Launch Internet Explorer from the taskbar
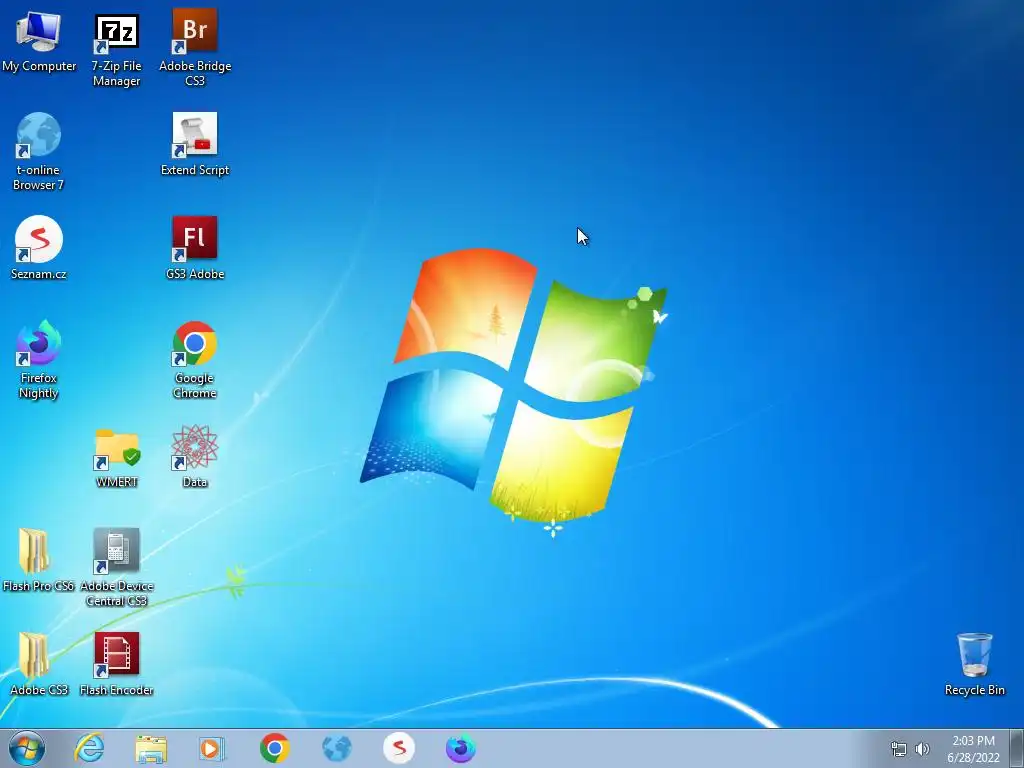 (89, 748)
